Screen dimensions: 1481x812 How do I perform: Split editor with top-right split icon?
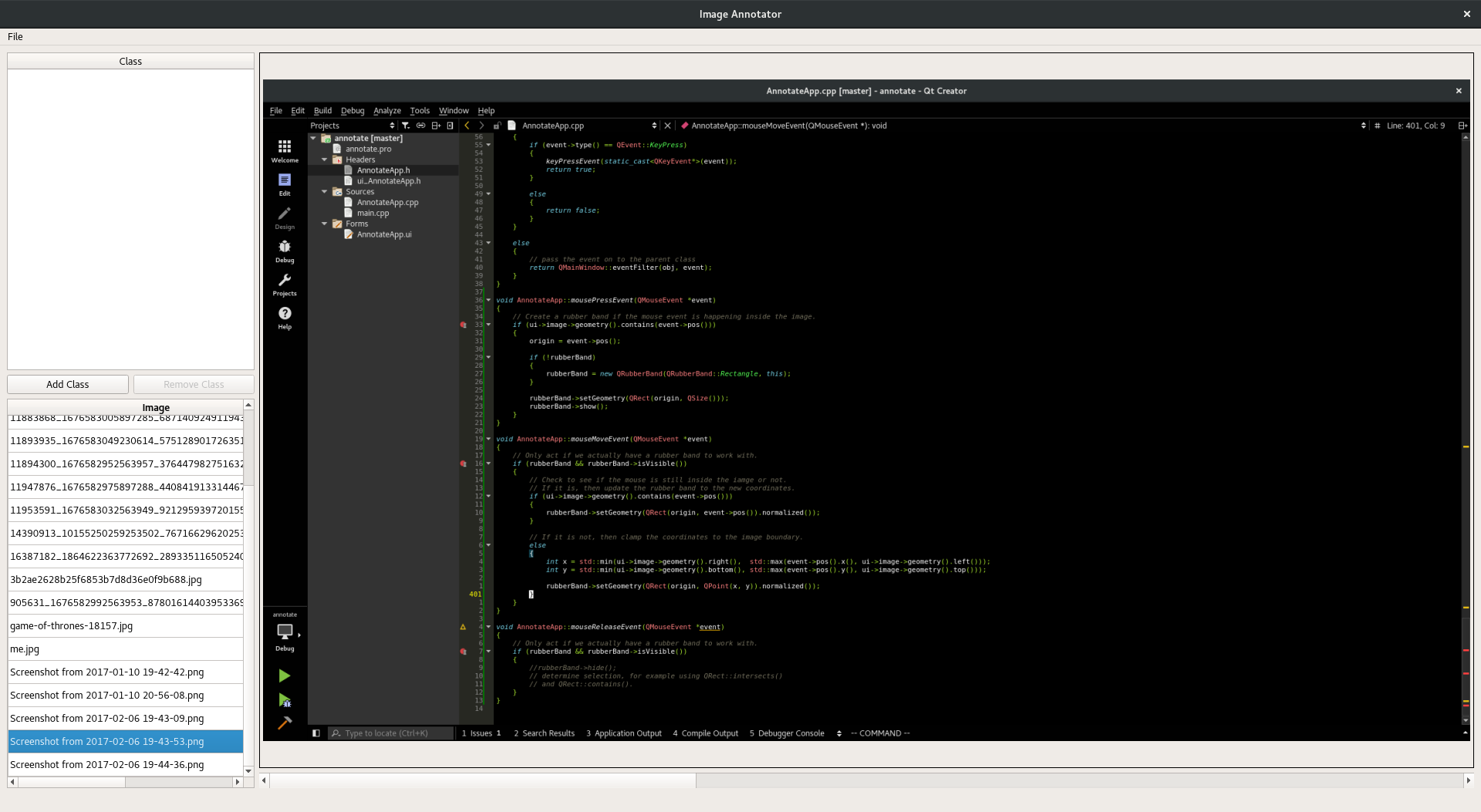(1462, 126)
